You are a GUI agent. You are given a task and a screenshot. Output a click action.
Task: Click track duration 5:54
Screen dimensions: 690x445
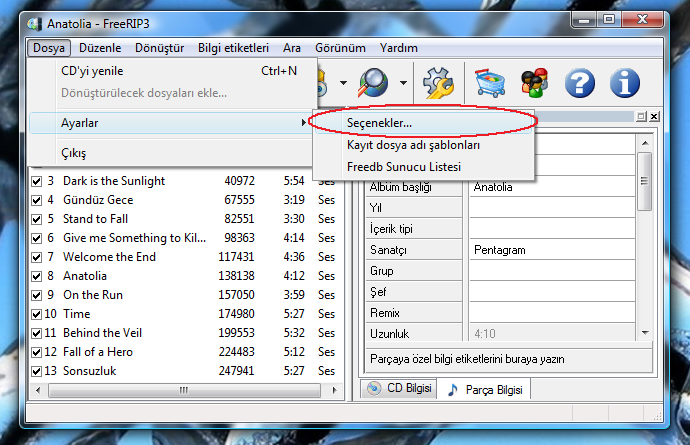pos(294,181)
